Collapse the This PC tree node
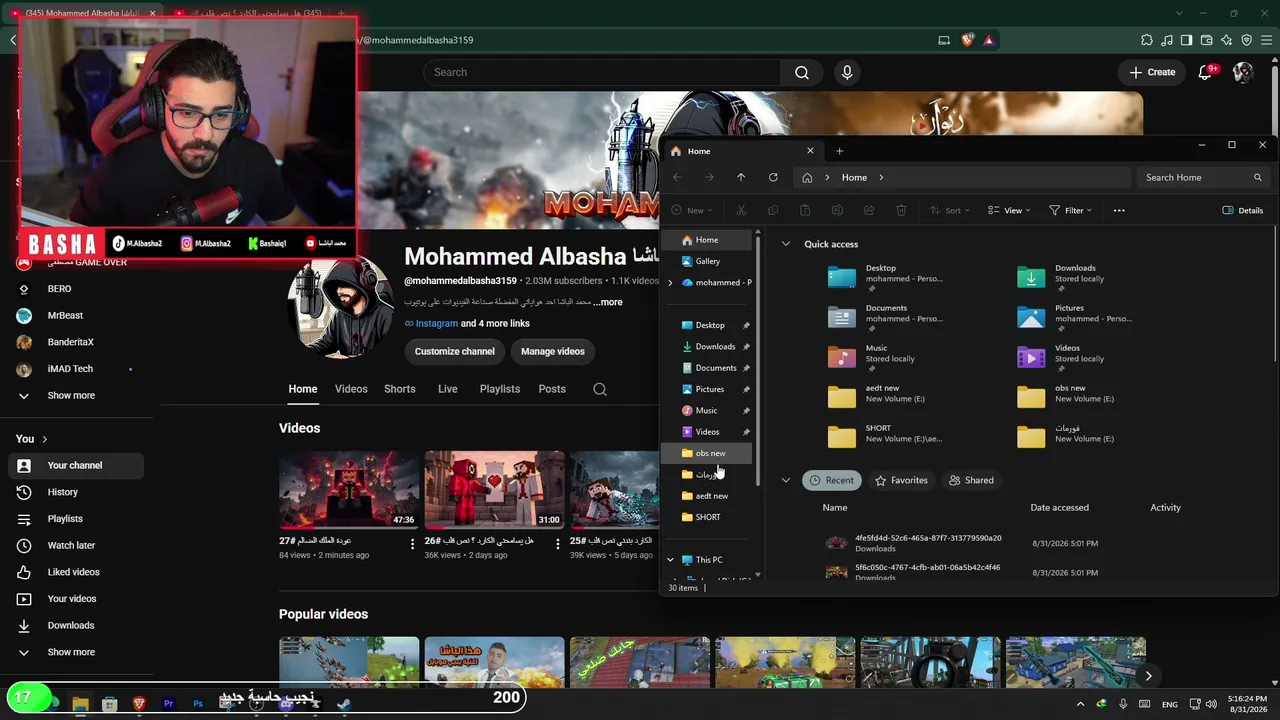The image size is (1280, 720). 670,560
